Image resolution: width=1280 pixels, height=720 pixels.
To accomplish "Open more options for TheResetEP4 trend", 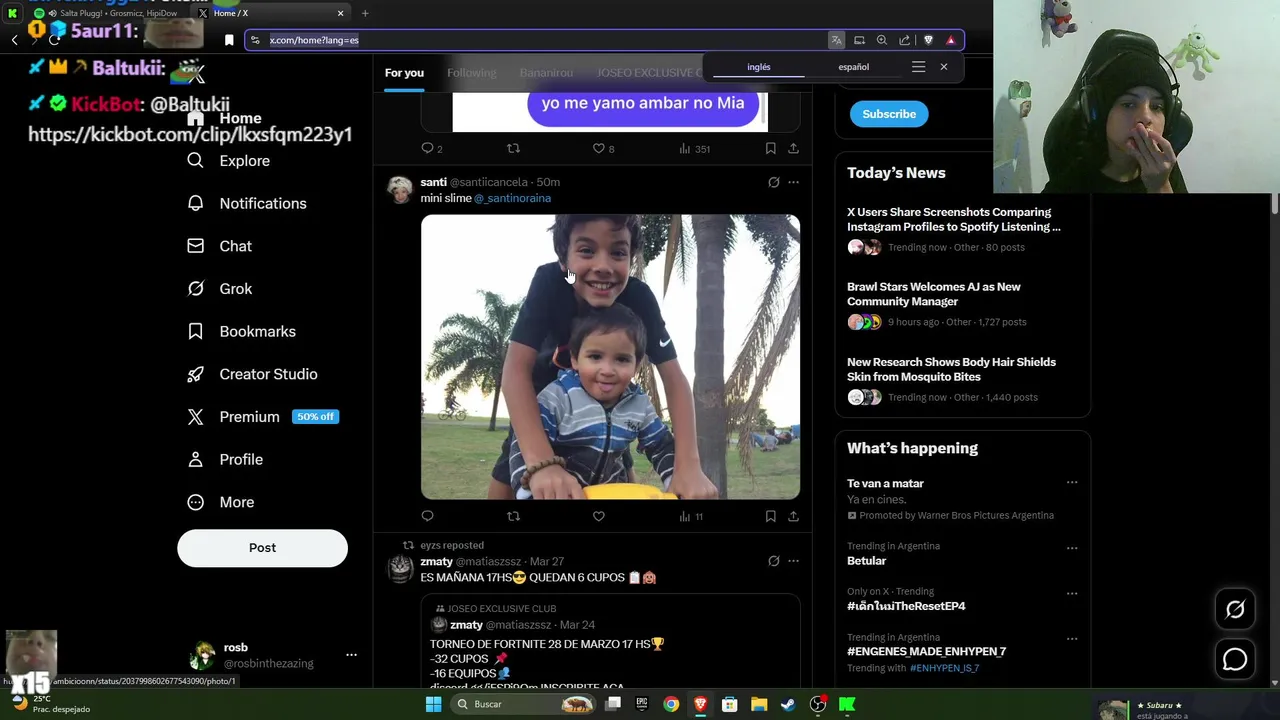I will pyautogui.click(x=1072, y=593).
